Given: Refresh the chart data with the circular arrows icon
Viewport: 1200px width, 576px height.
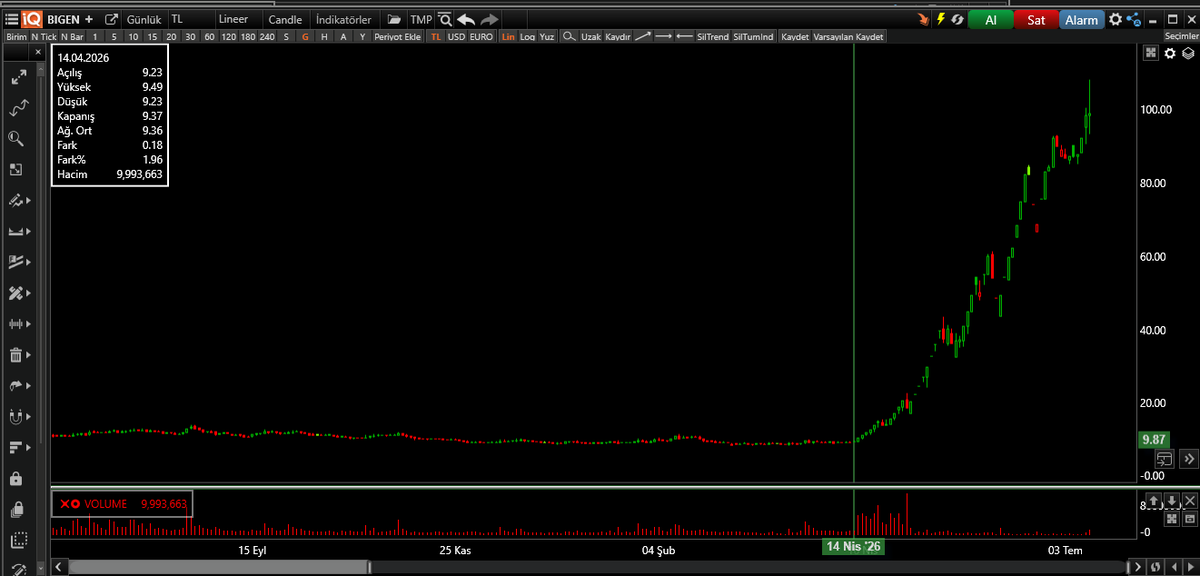Looking at the screenshot, I should click(x=957, y=19).
